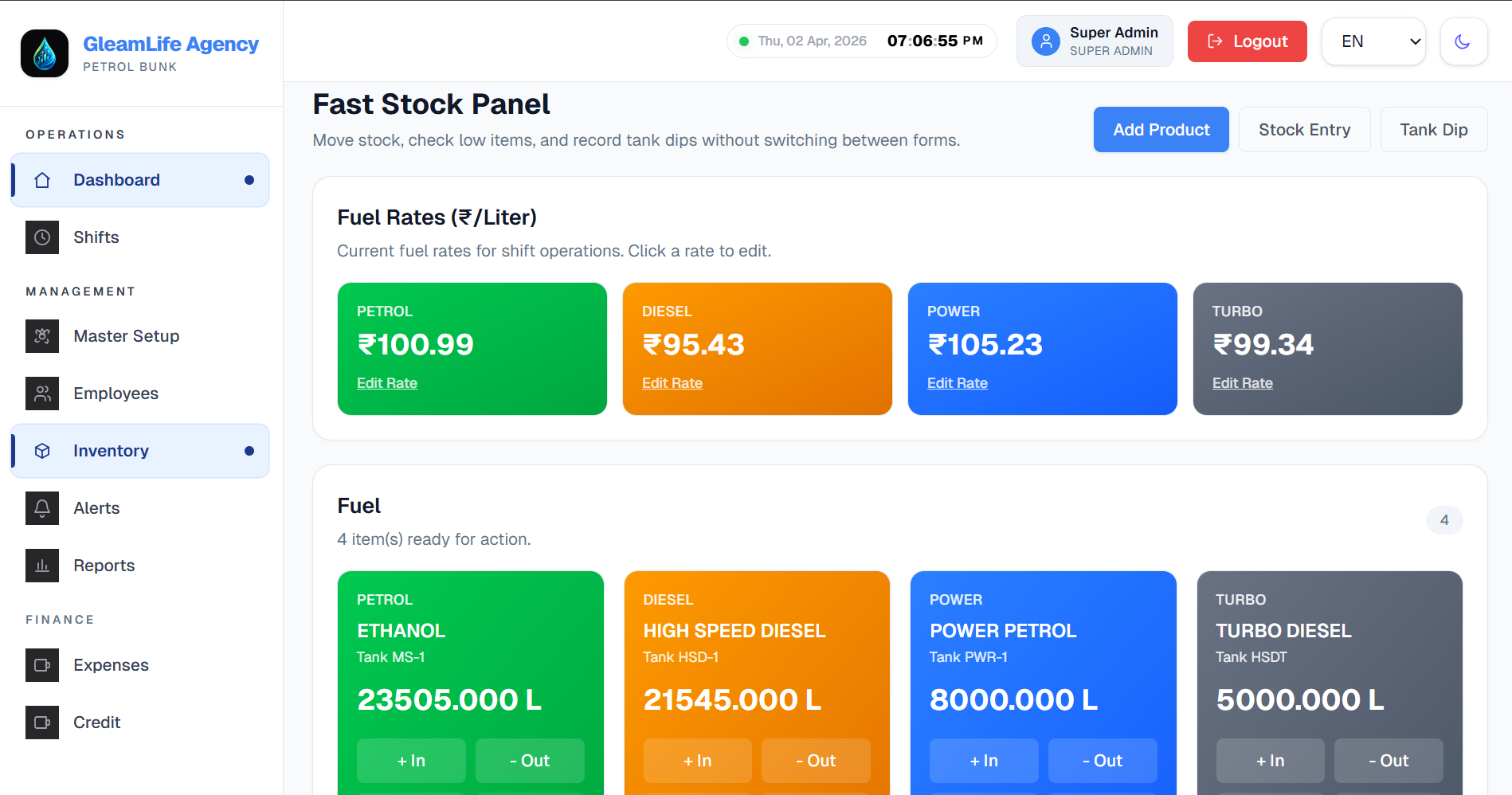Screen dimensions: 1512x795
Task: Click the Shifts clock icon
Action: coord(42,237)
